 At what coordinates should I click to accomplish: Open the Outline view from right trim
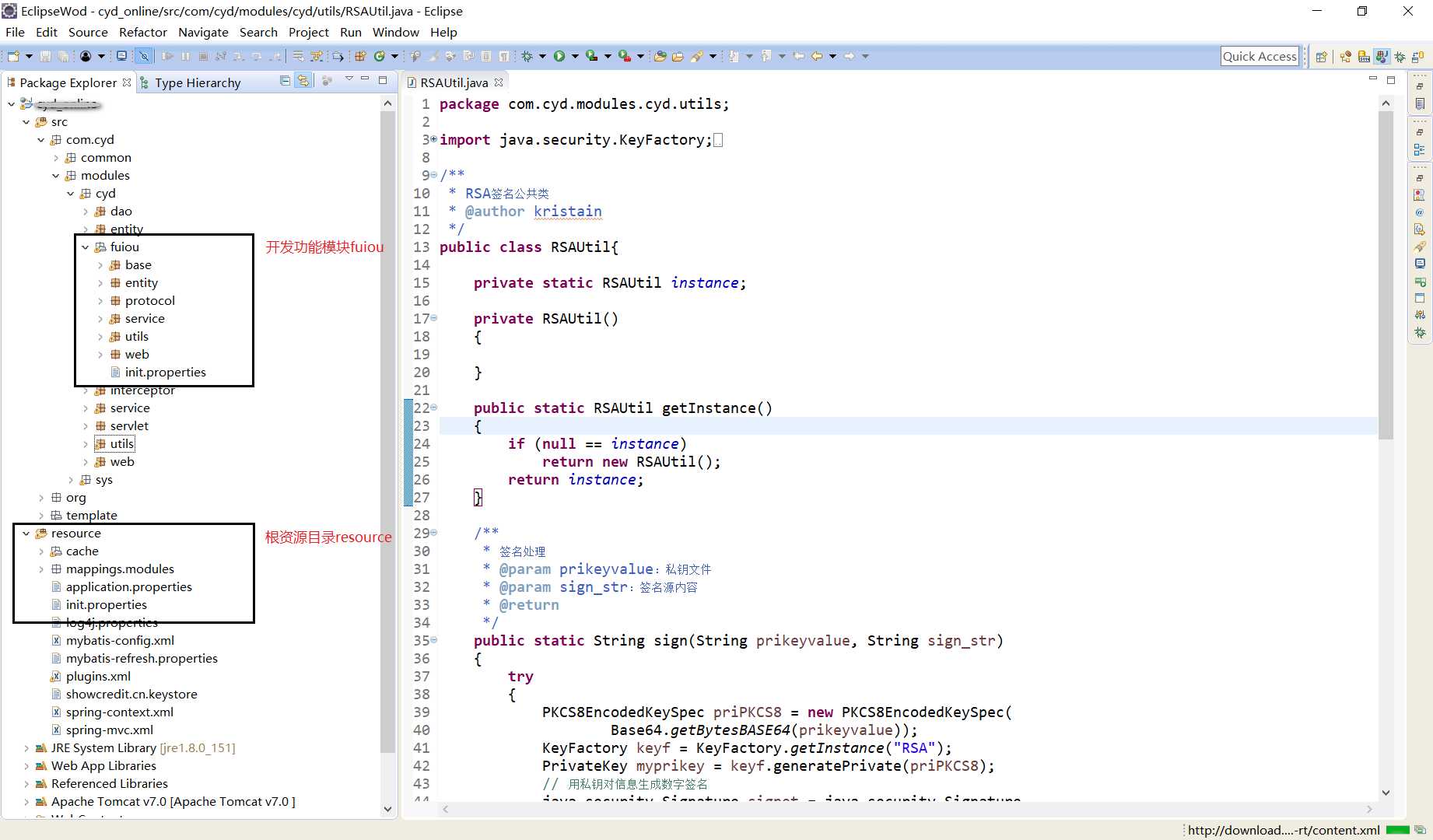(1420, 149)
